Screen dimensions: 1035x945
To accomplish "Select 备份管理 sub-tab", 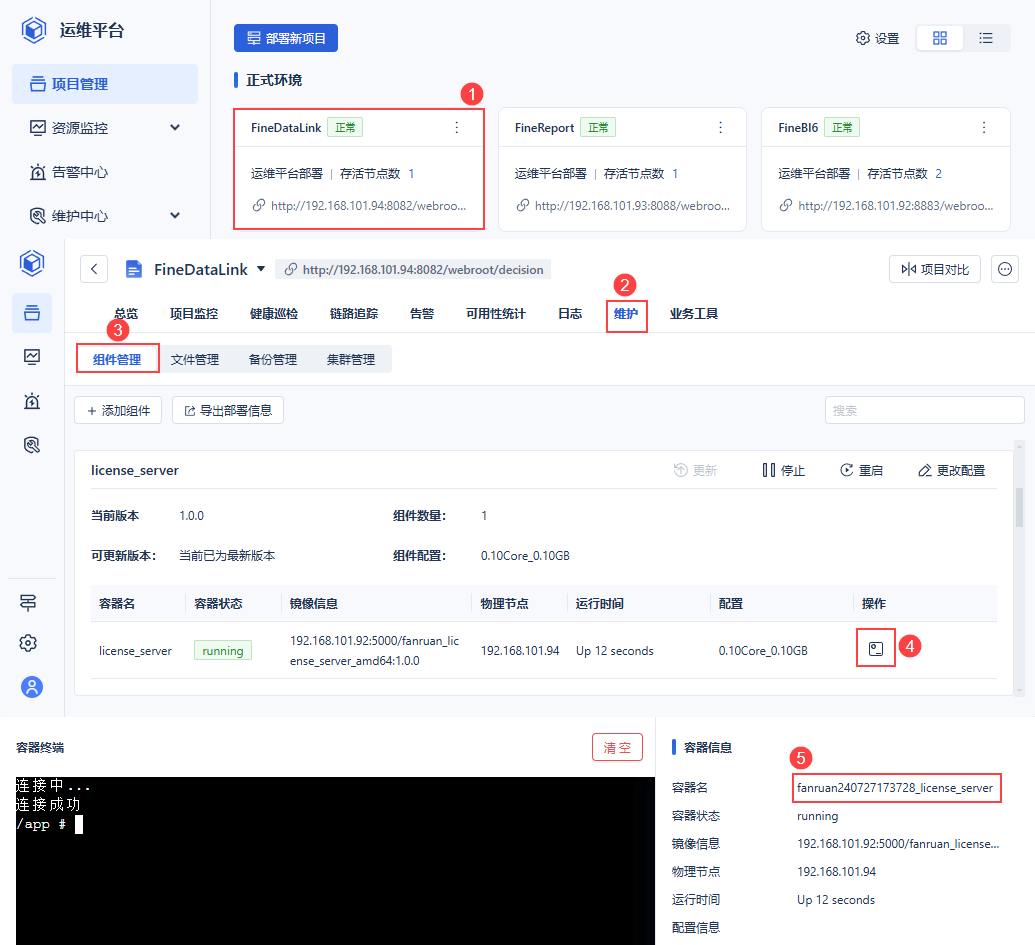I will point(273,360).
